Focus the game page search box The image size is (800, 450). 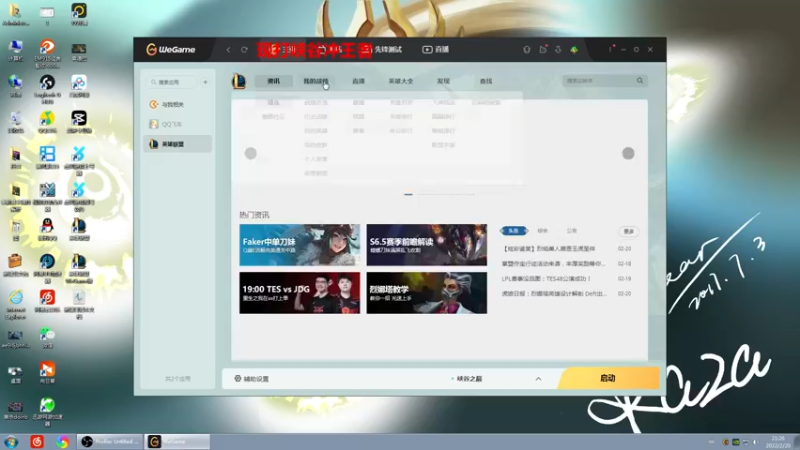[x=599, y=81]
